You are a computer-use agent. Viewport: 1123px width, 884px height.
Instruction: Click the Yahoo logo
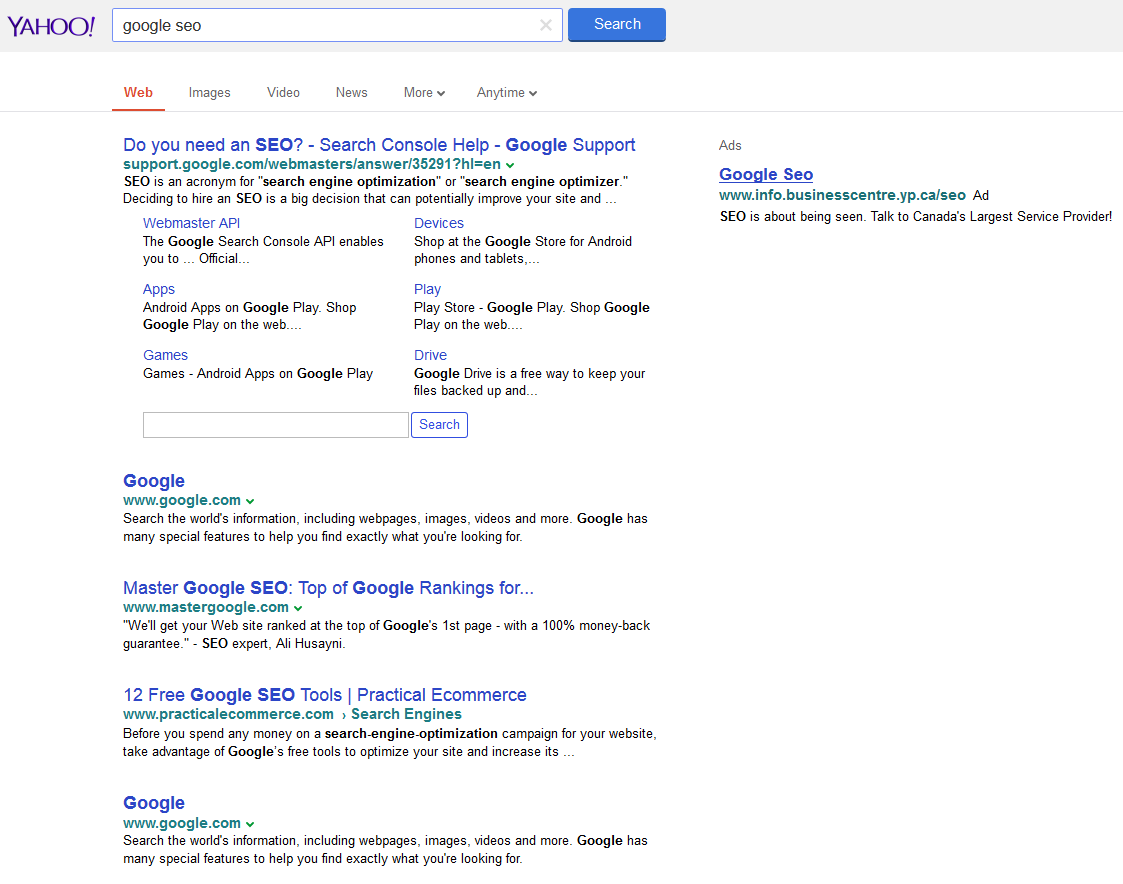(x=51, y=26)
